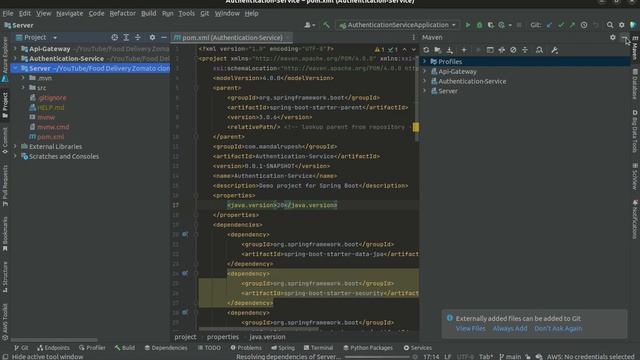Expand the .mvn folder
Screen dimensions: 640x360
(23, 78)
